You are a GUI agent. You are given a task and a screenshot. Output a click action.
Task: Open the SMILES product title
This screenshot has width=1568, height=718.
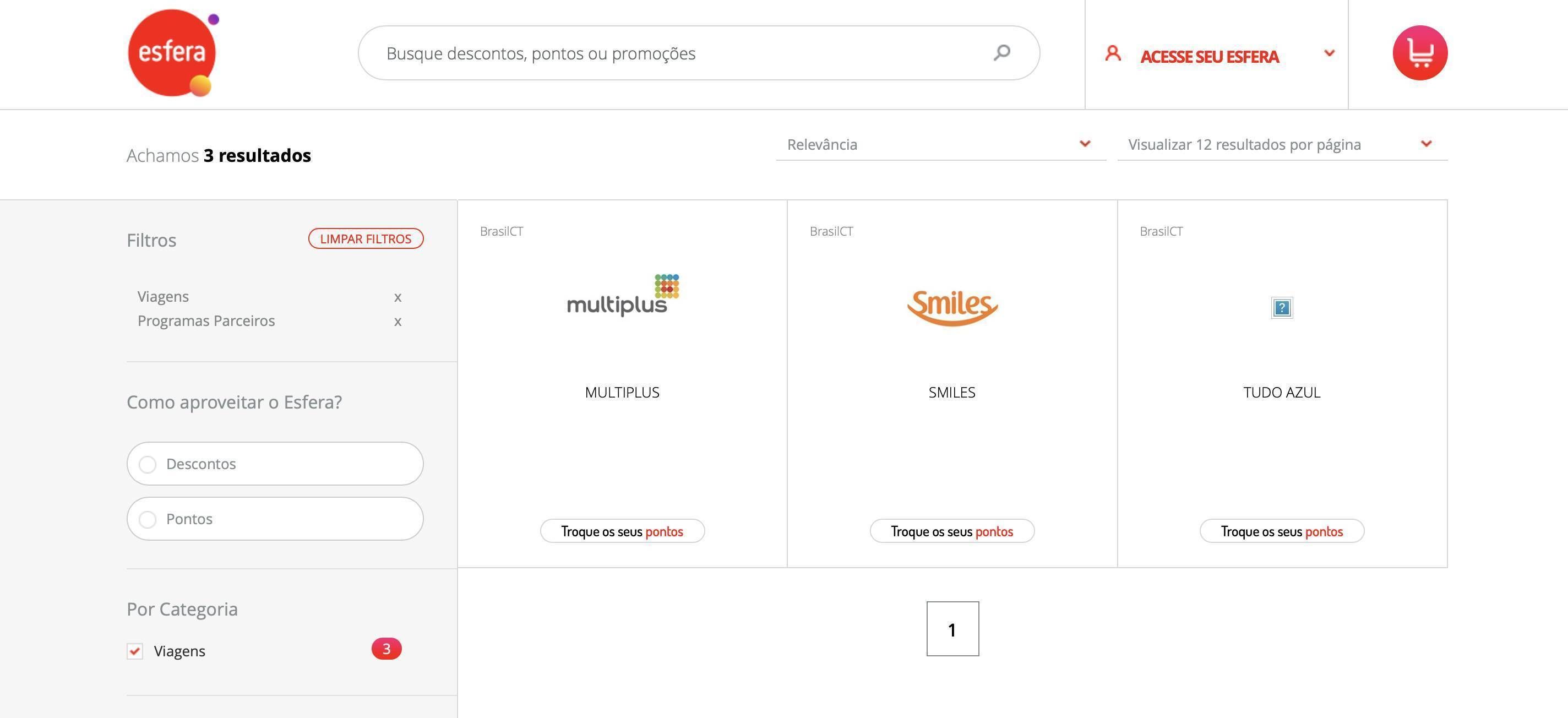click(x=952, y=392)
